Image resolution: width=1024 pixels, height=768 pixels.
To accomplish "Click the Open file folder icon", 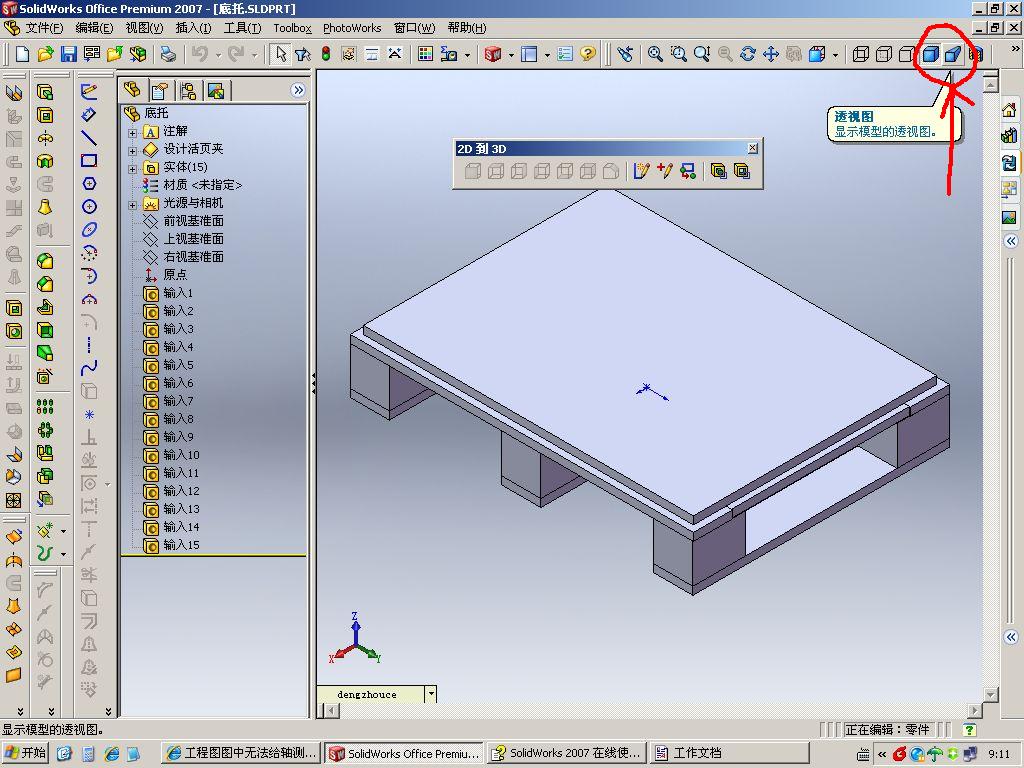I will tap(45, 54).
